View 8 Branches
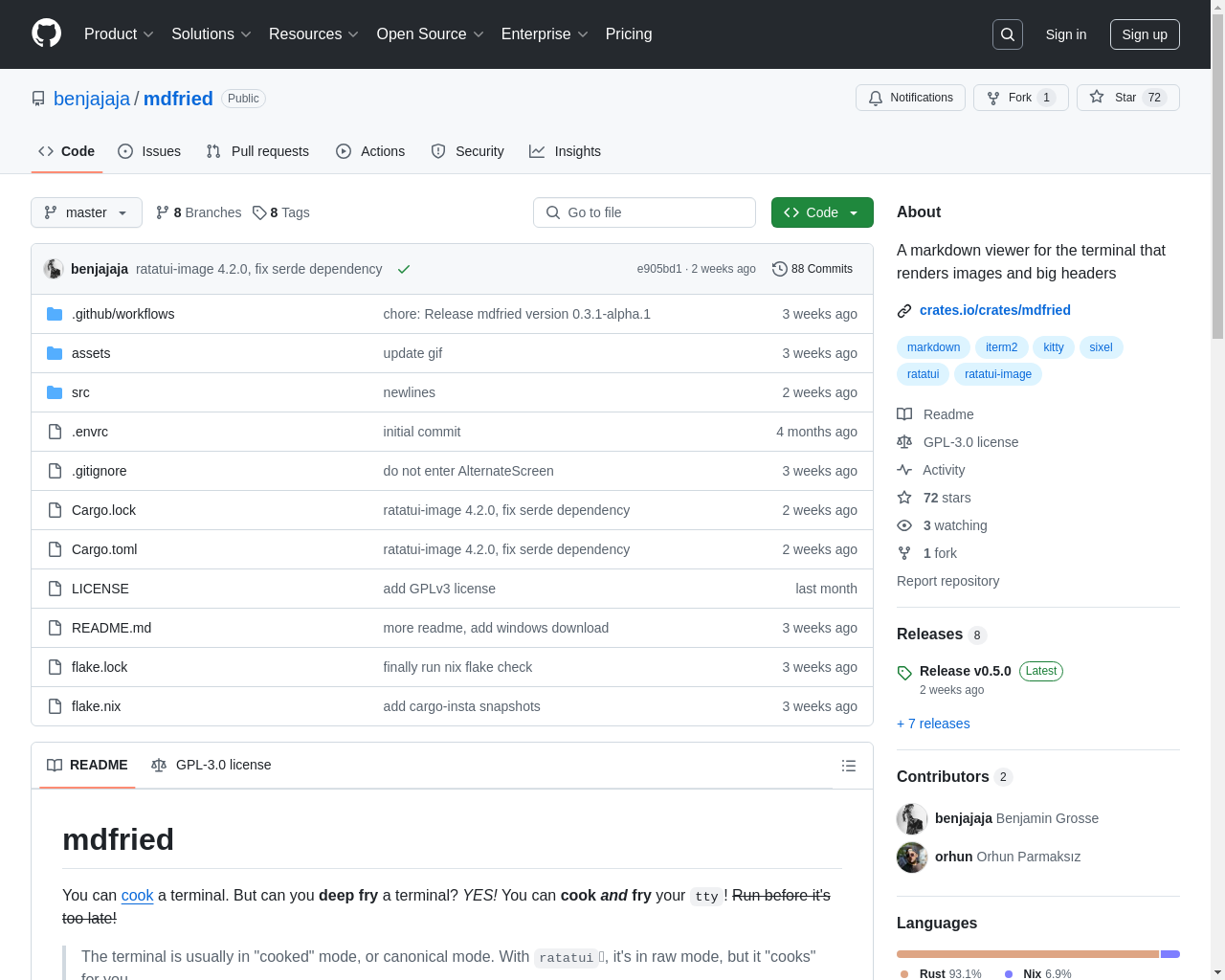 (199, 212)
